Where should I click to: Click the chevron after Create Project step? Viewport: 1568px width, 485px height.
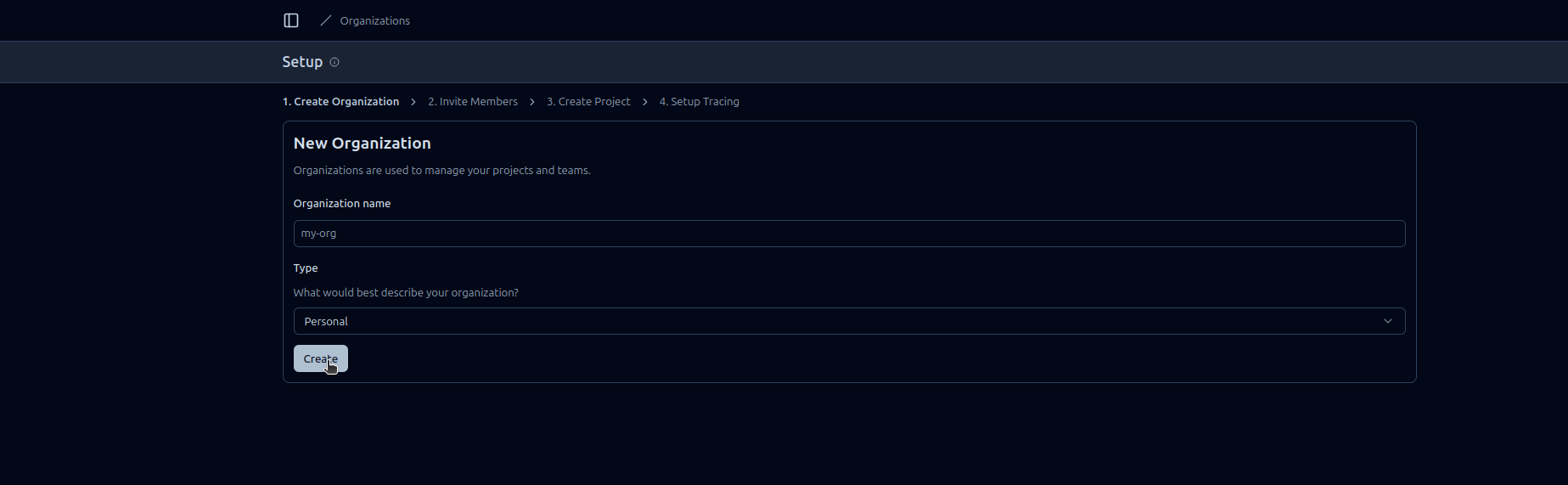(645, 102)
